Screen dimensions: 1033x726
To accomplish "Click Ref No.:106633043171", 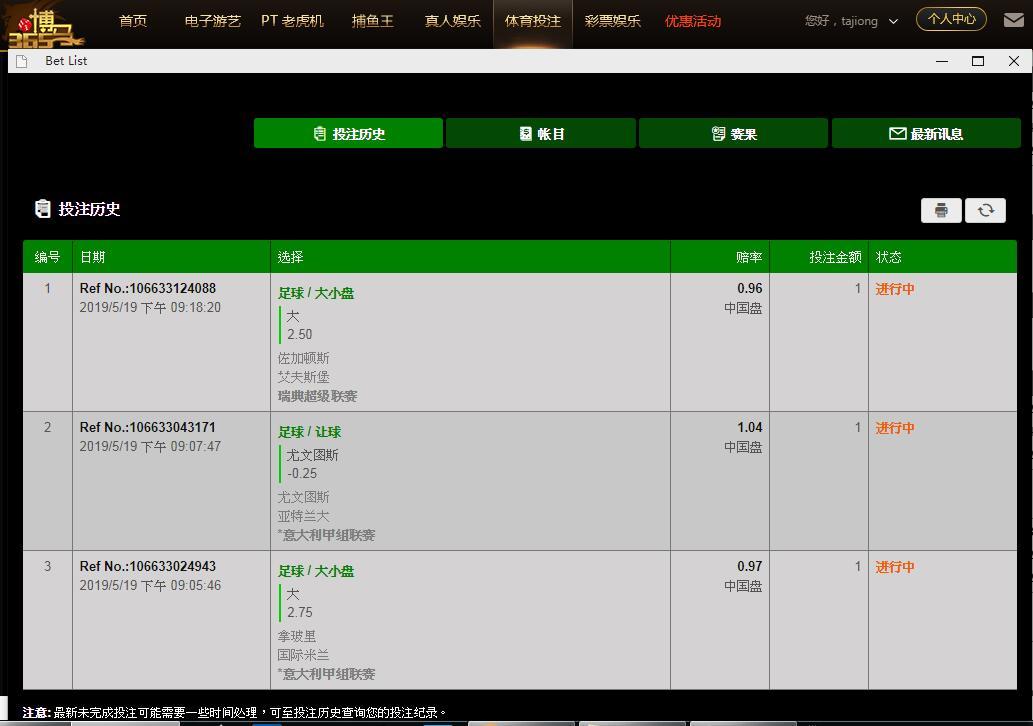I will point(148,428).
